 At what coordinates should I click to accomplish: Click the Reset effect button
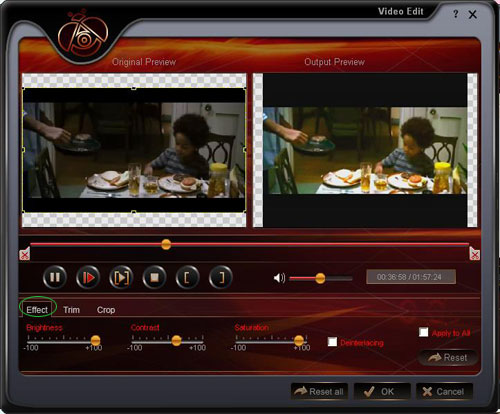[447, 358]
